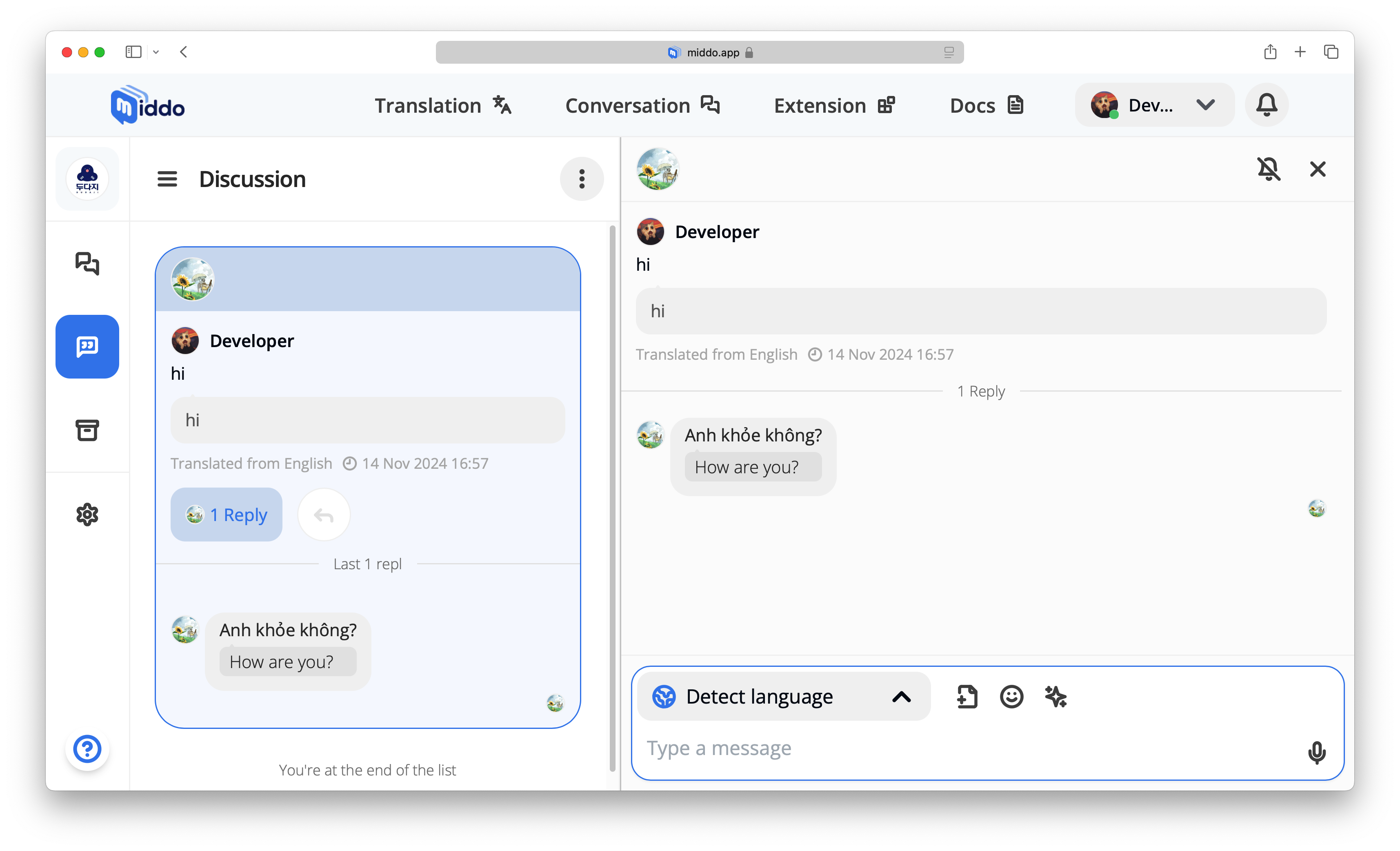This screenshot has height=851, width=1400.
Task: Click the thread panel header avatar
Action: 658,169
